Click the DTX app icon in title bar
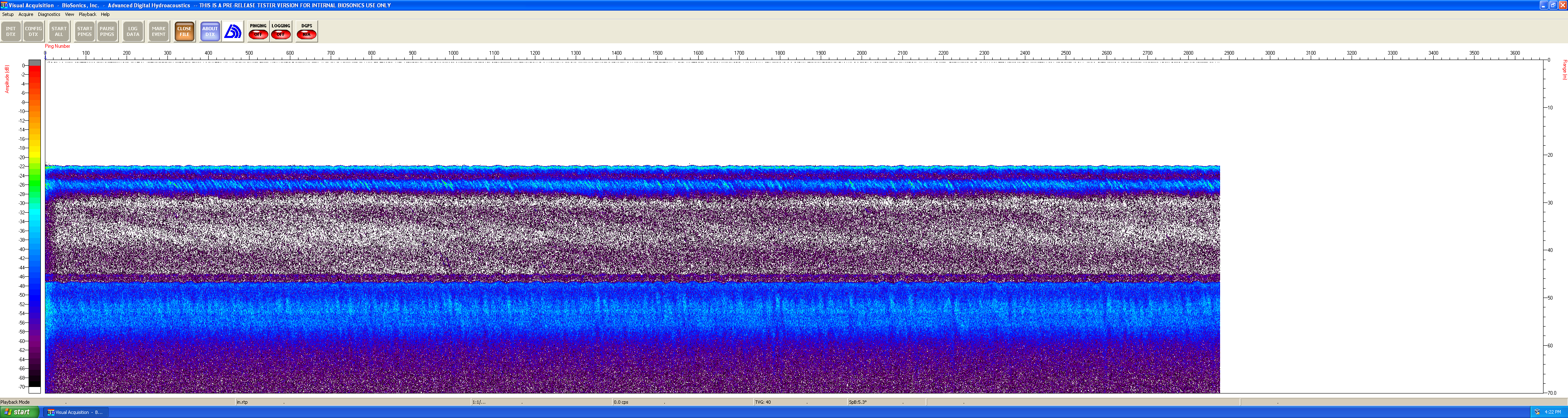The width and height of the screenshot is (1568, 418). point(4,5)
